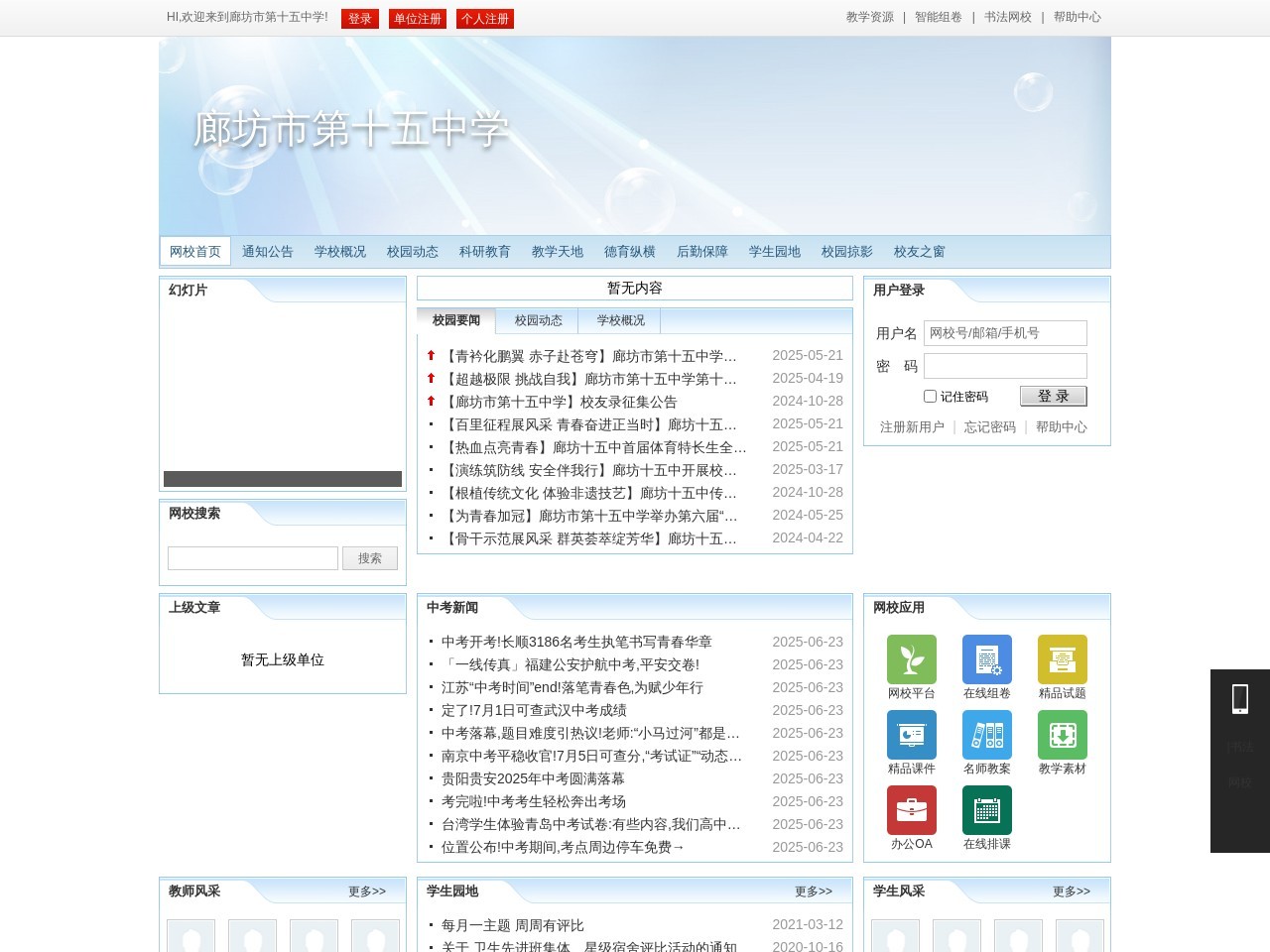Open the 名师教案 app icon

987,735
